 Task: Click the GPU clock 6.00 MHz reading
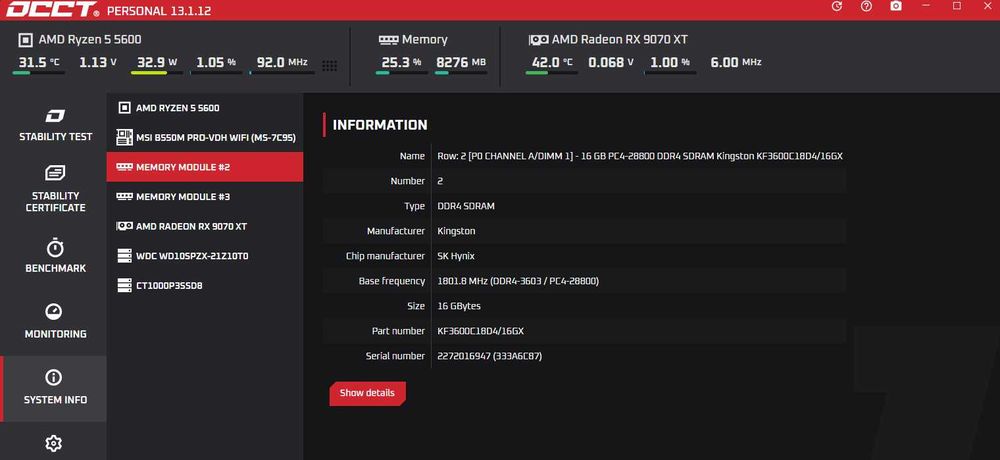coord(735,63)
